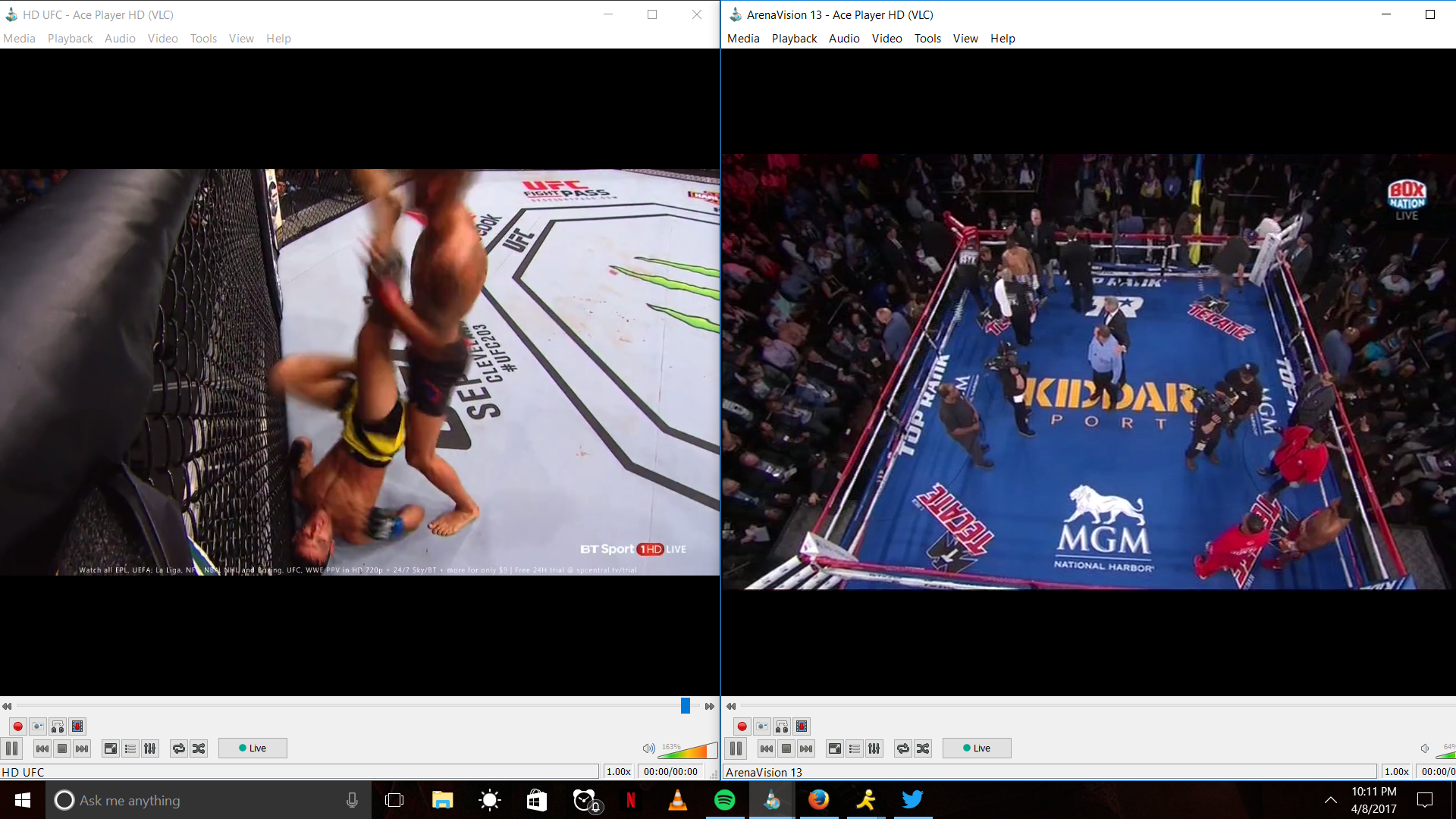Click elapsed time 00:00/00:00 in HD UFC
This screenshot has width=1456, height=819.
click(x=670, y=772)
